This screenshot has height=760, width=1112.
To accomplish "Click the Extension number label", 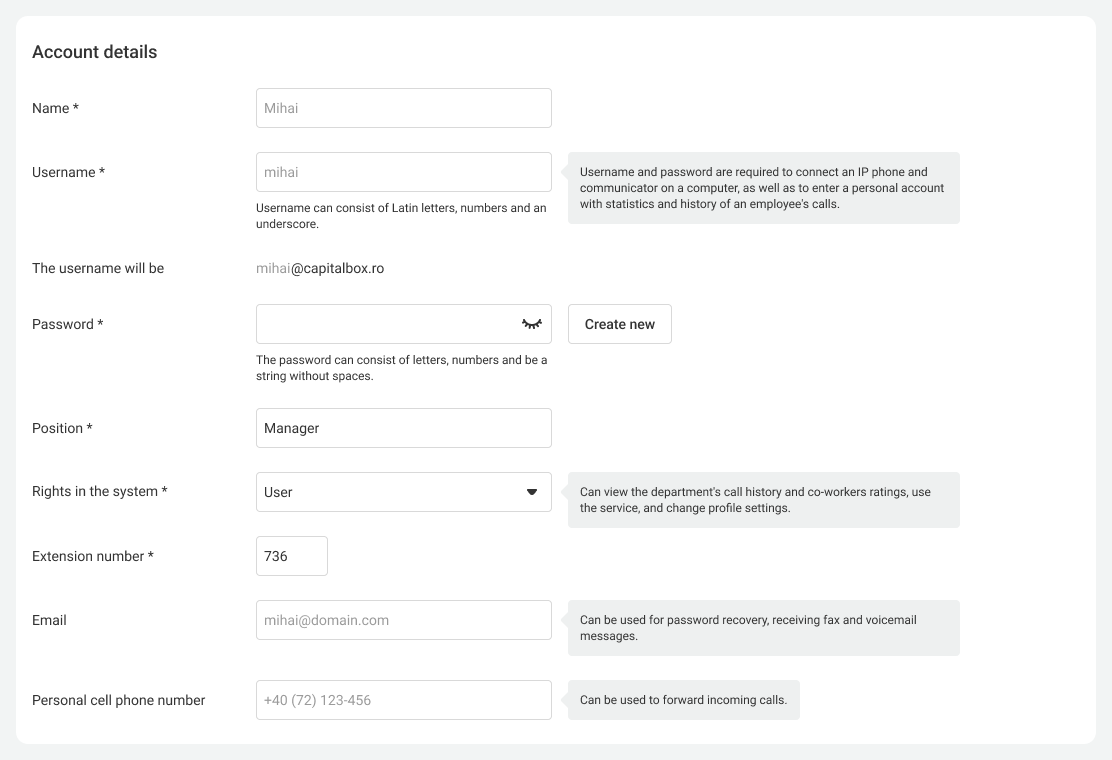I will pyautogui.click(x=92, y=556).
